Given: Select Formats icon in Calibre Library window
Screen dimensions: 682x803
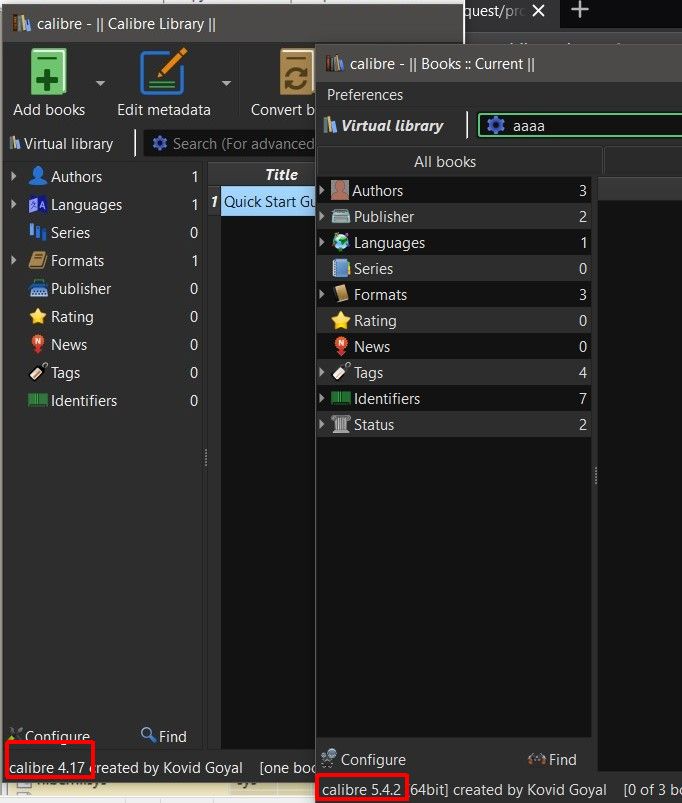Looking at the screenshot, I should tap(37, 260).
